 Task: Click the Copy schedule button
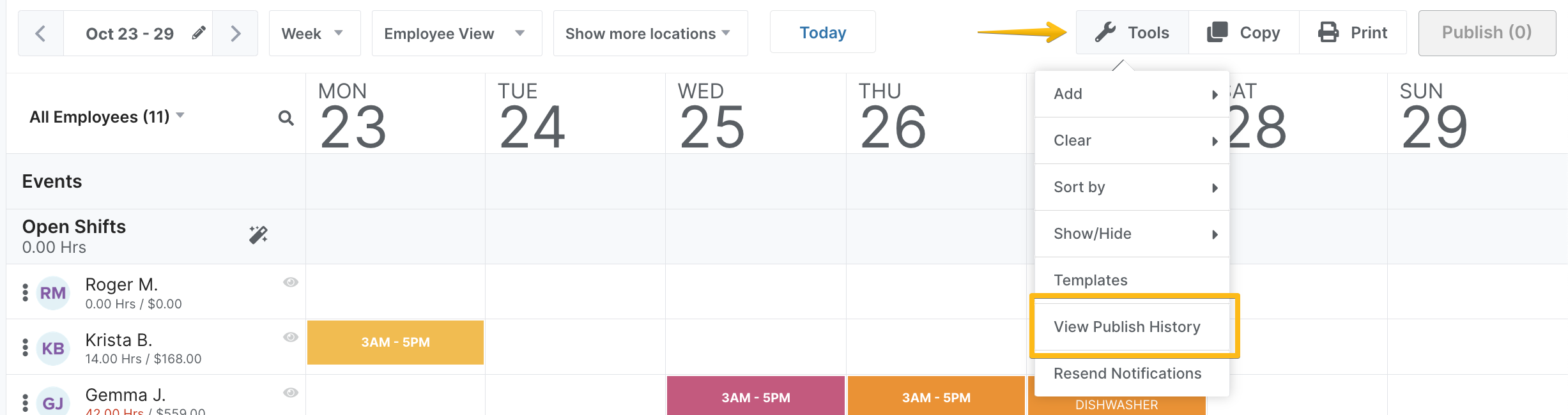click(1243, 33)
